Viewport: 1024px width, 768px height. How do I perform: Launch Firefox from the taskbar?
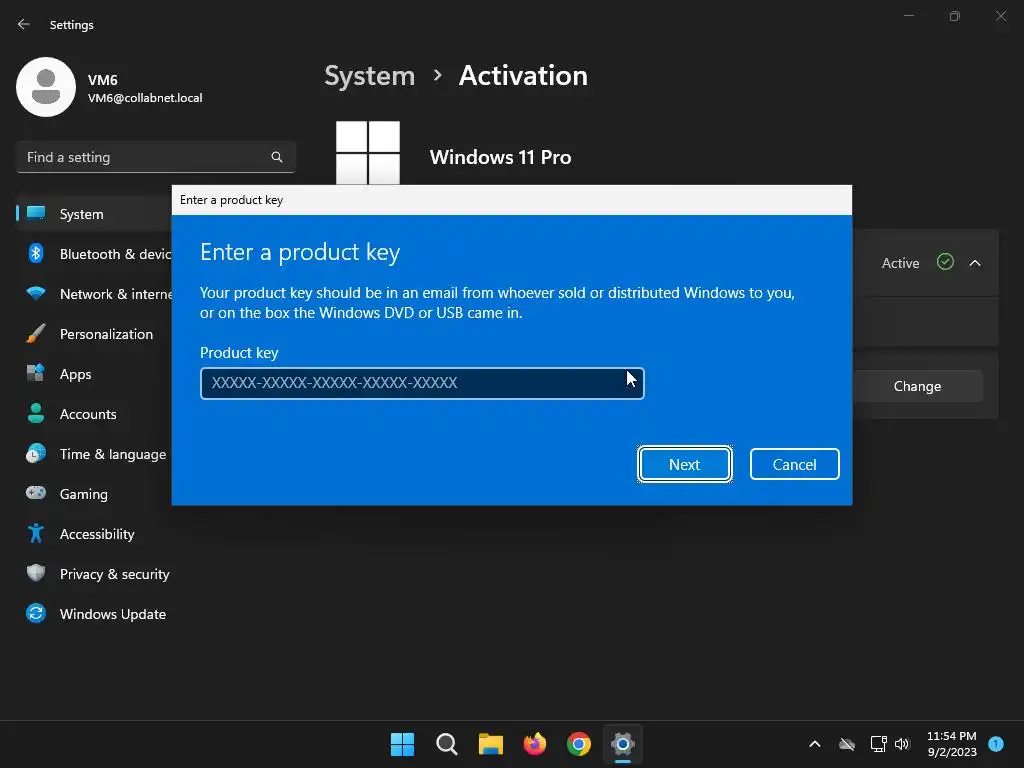(x=535, y=744)
